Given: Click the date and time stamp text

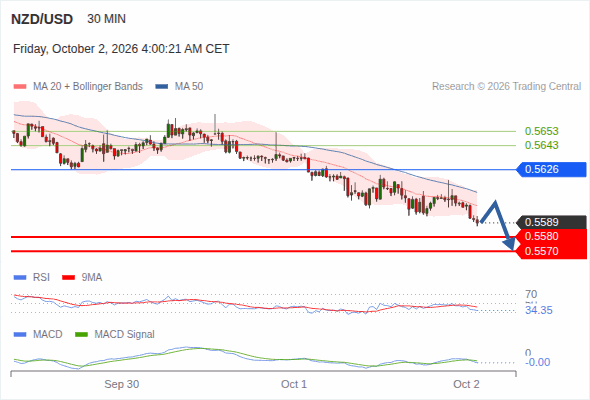Looking at the screenshot, I should [121, 49].
